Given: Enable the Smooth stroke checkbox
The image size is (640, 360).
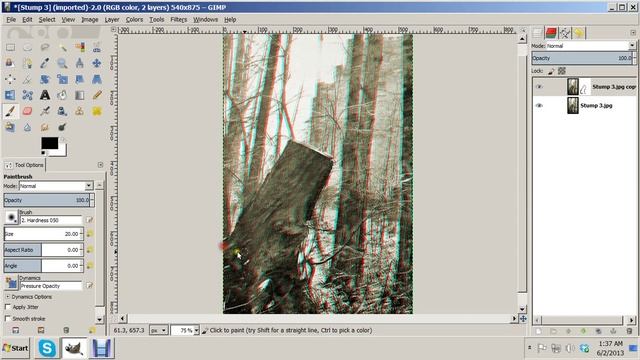Looking at the screenshot, I should pos(8,318).
